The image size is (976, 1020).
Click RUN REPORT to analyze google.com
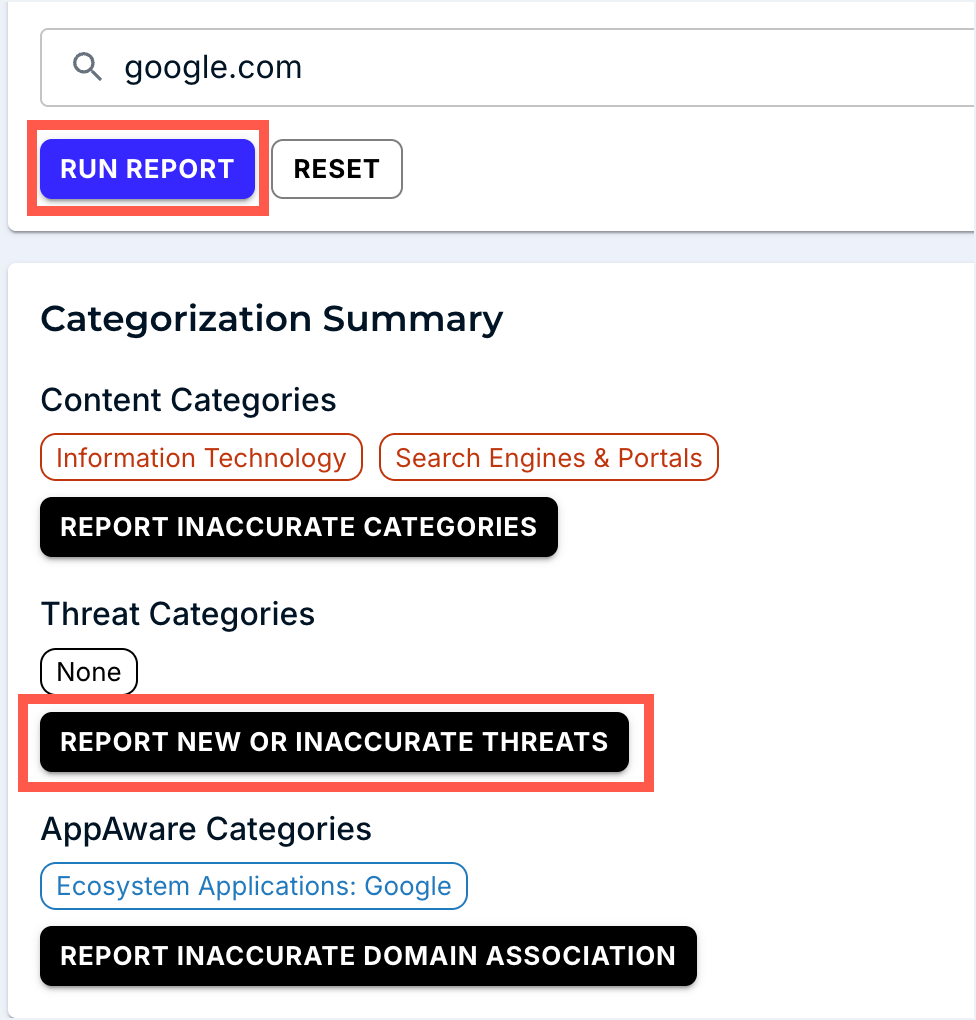(146, 169)
